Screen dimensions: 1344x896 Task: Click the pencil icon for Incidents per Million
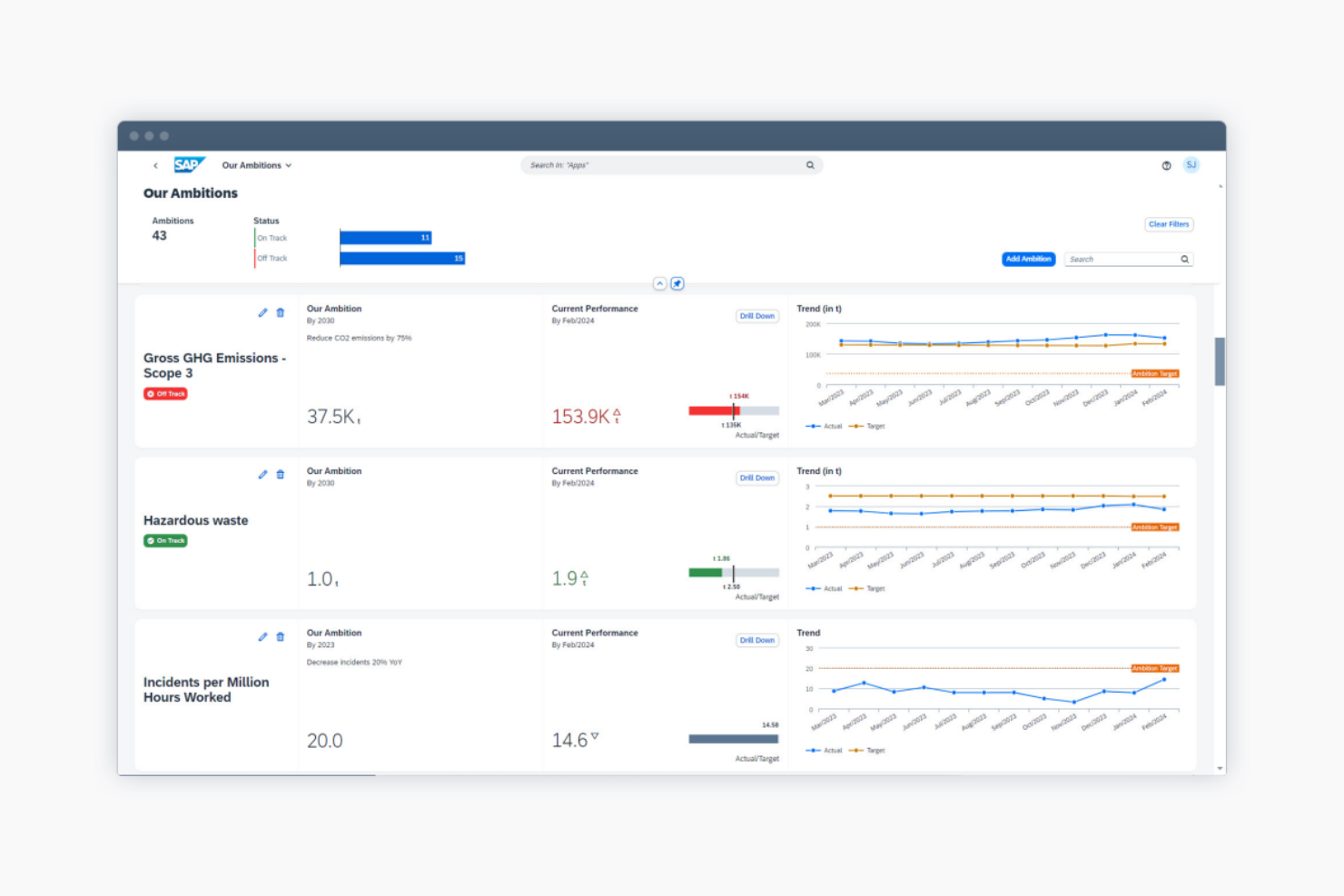(x=262, y=636)
